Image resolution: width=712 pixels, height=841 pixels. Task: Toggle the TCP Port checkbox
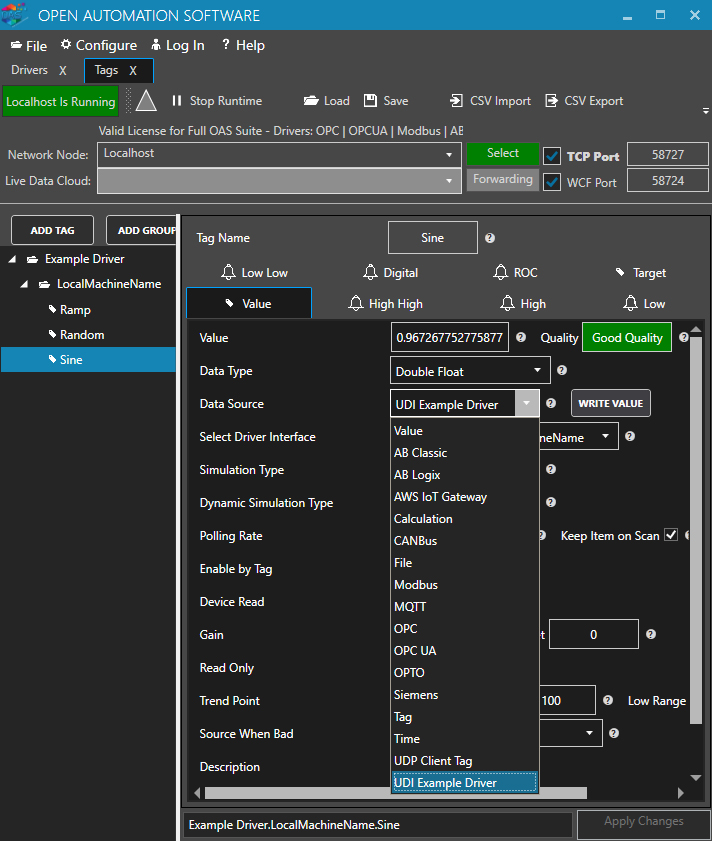coord(551,156)
